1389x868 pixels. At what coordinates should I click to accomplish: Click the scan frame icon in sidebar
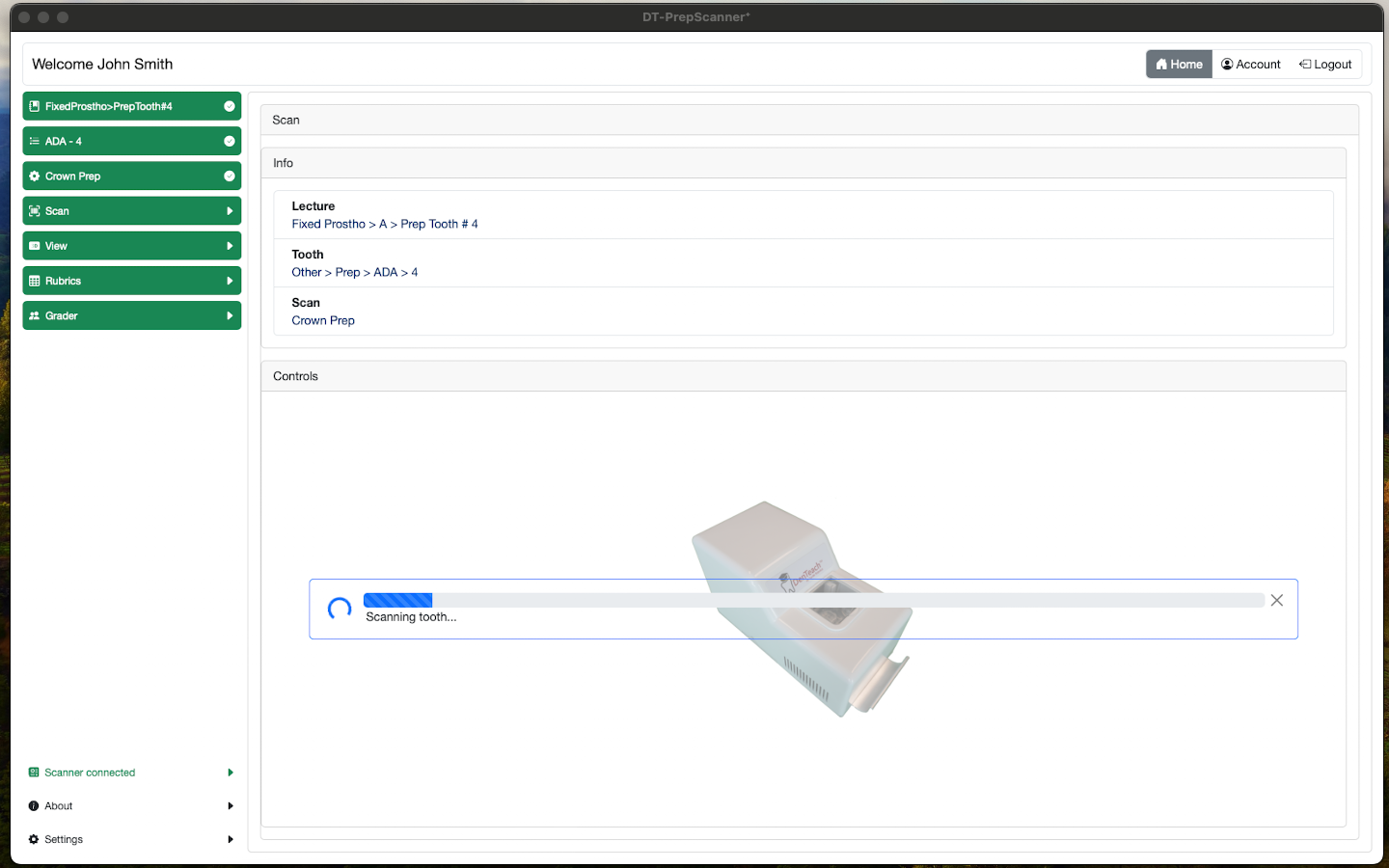pos(35,211)
